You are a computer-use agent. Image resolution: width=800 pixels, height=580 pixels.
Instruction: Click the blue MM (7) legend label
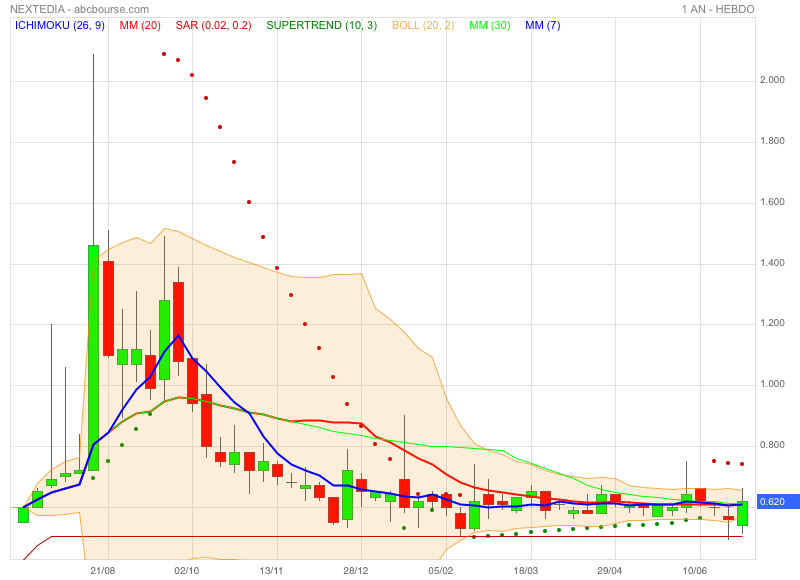point(542,26)
